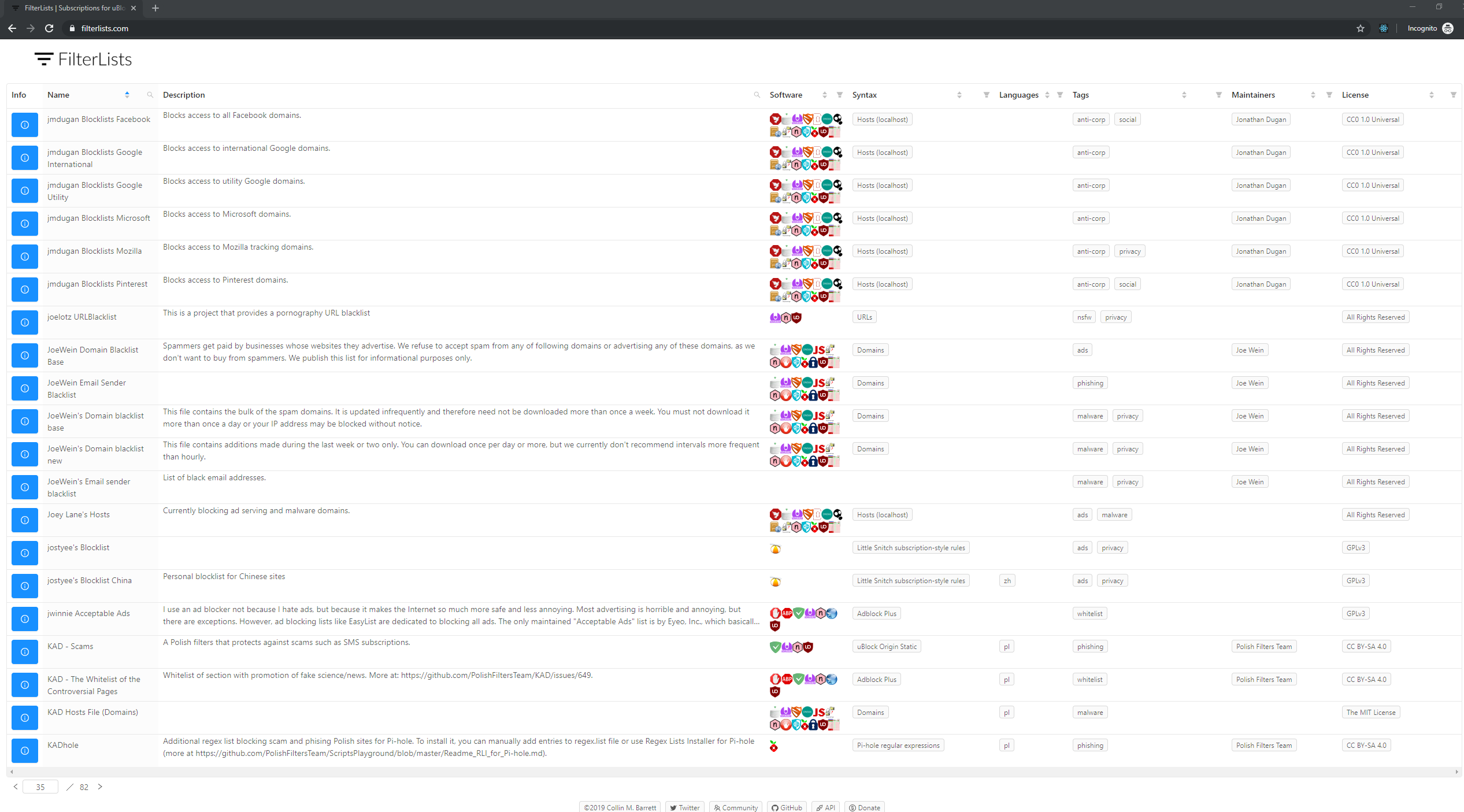Sort table by License column
This screenshot has width=1464, height=812.
[1432, 95]
